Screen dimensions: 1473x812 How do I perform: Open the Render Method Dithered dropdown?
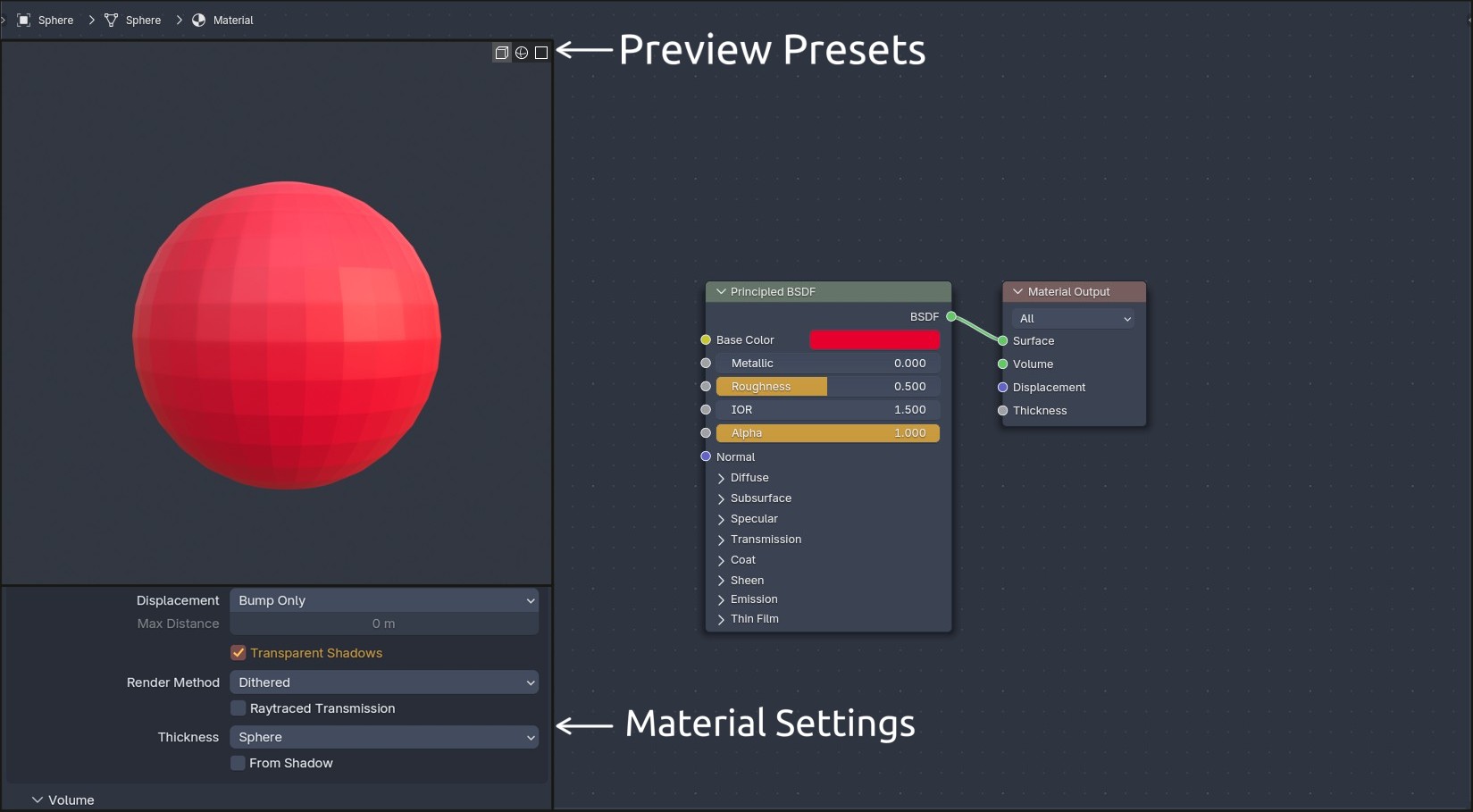[x=384, y=682]
